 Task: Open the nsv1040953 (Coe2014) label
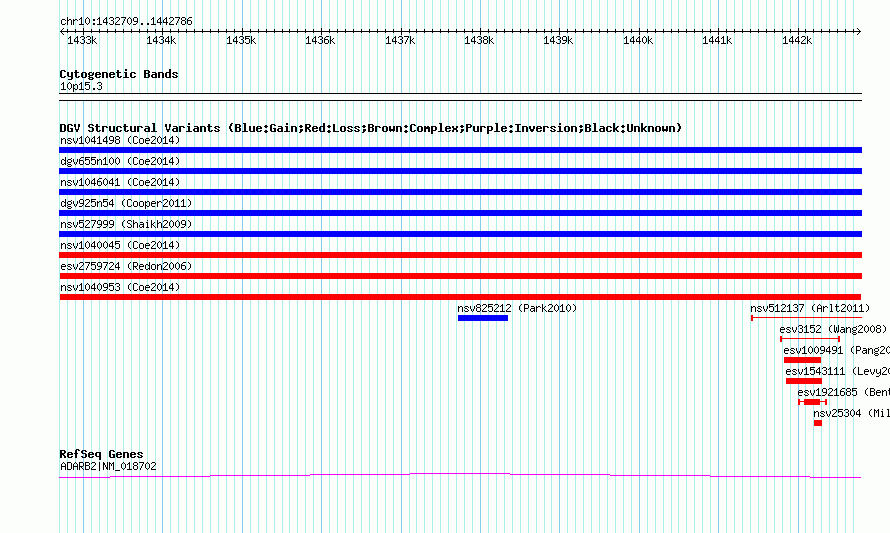(x=120, y=287)
